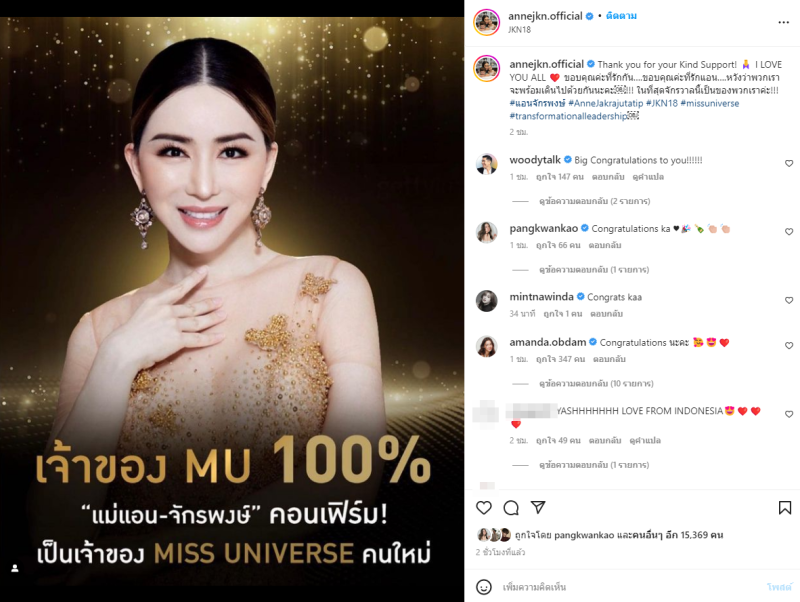This screenshot has width=800, height=602.
Task: Like amanda.obdam's comment heart
Action: point(789,345)
